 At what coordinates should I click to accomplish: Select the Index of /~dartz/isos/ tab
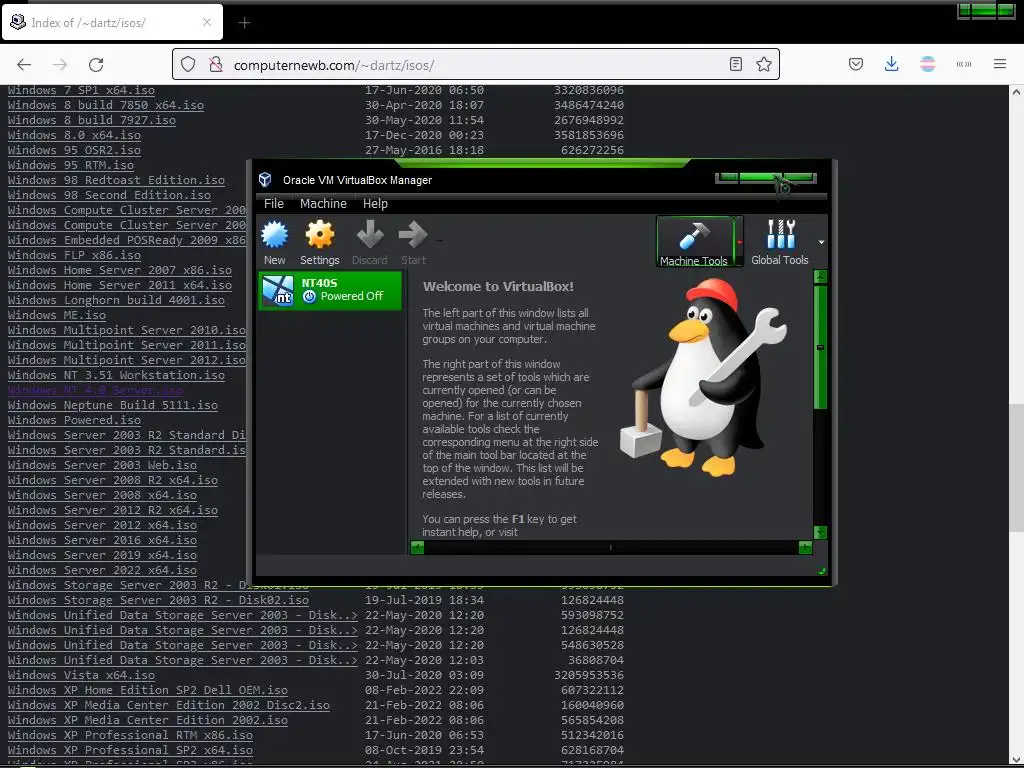[112, 22]
